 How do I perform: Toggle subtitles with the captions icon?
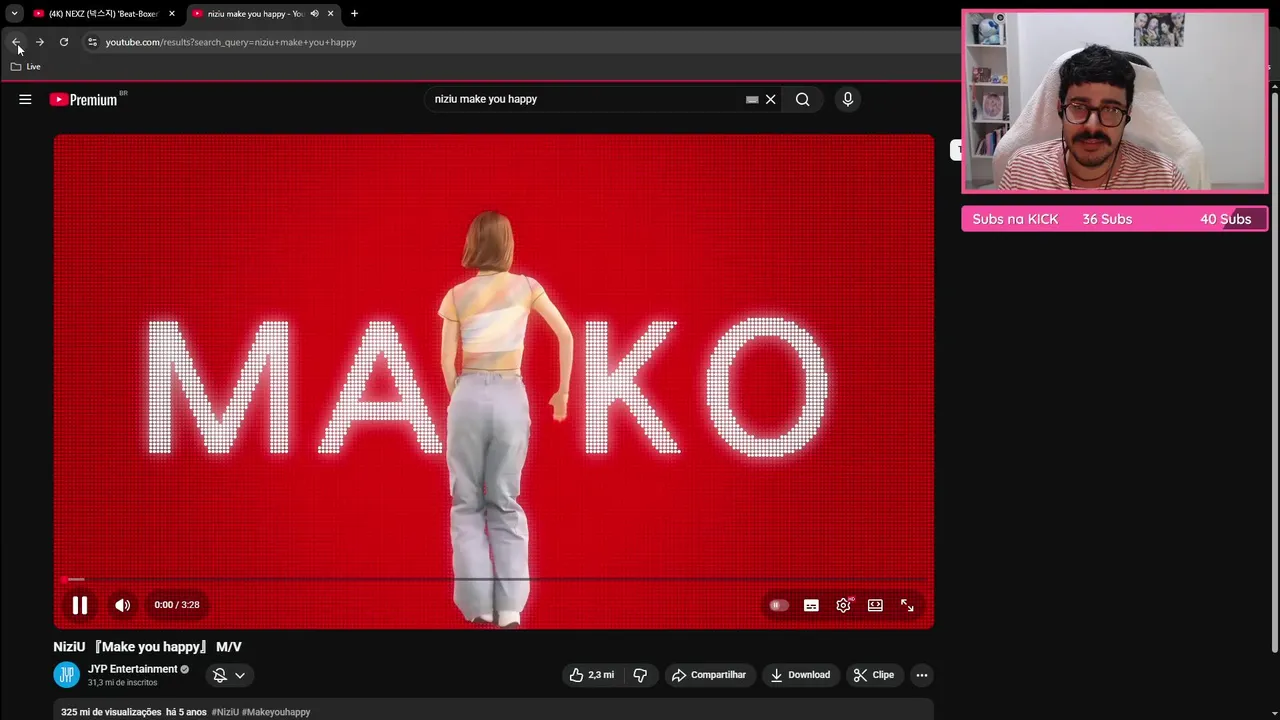(811, 605)
